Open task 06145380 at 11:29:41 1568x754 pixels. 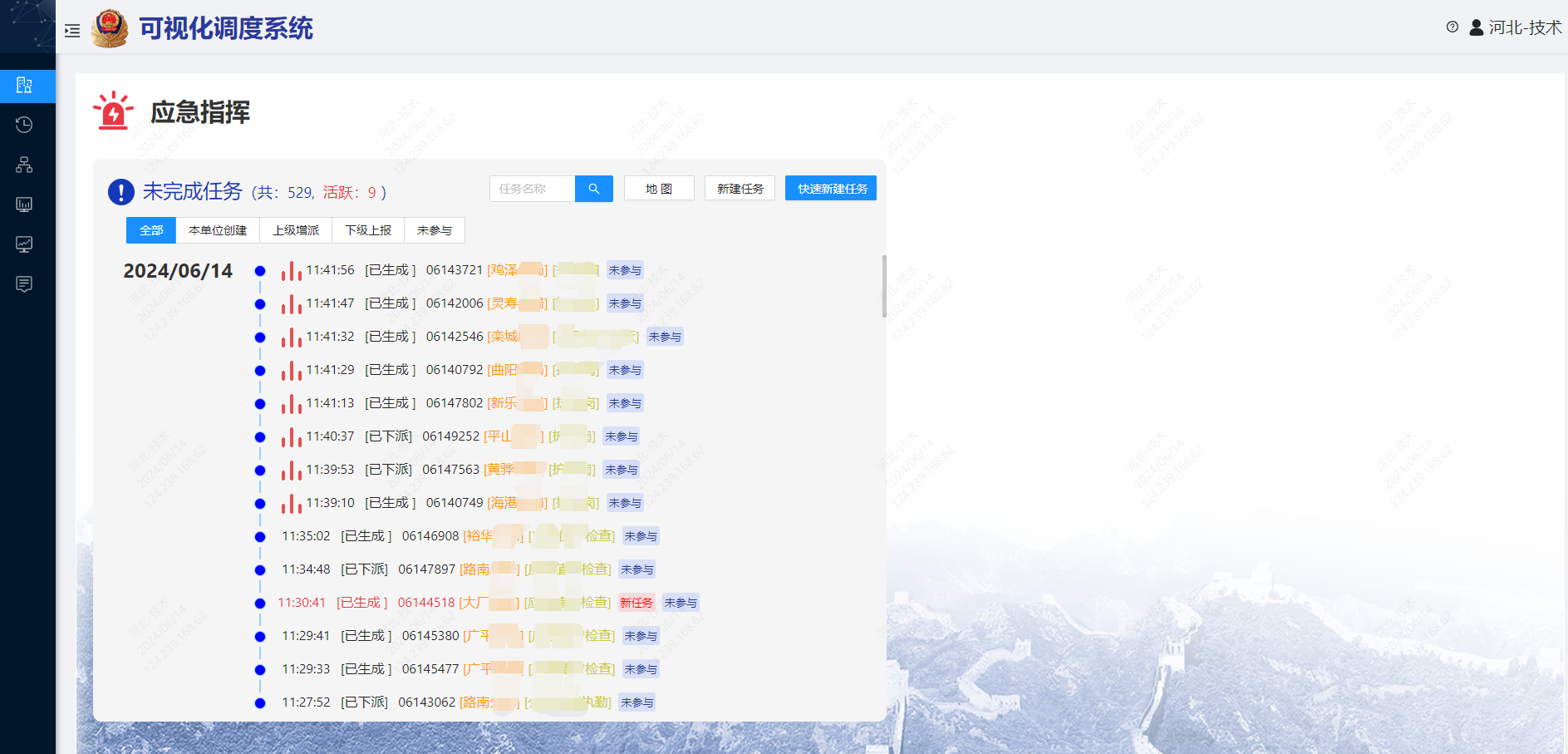[x=449, y=636]
